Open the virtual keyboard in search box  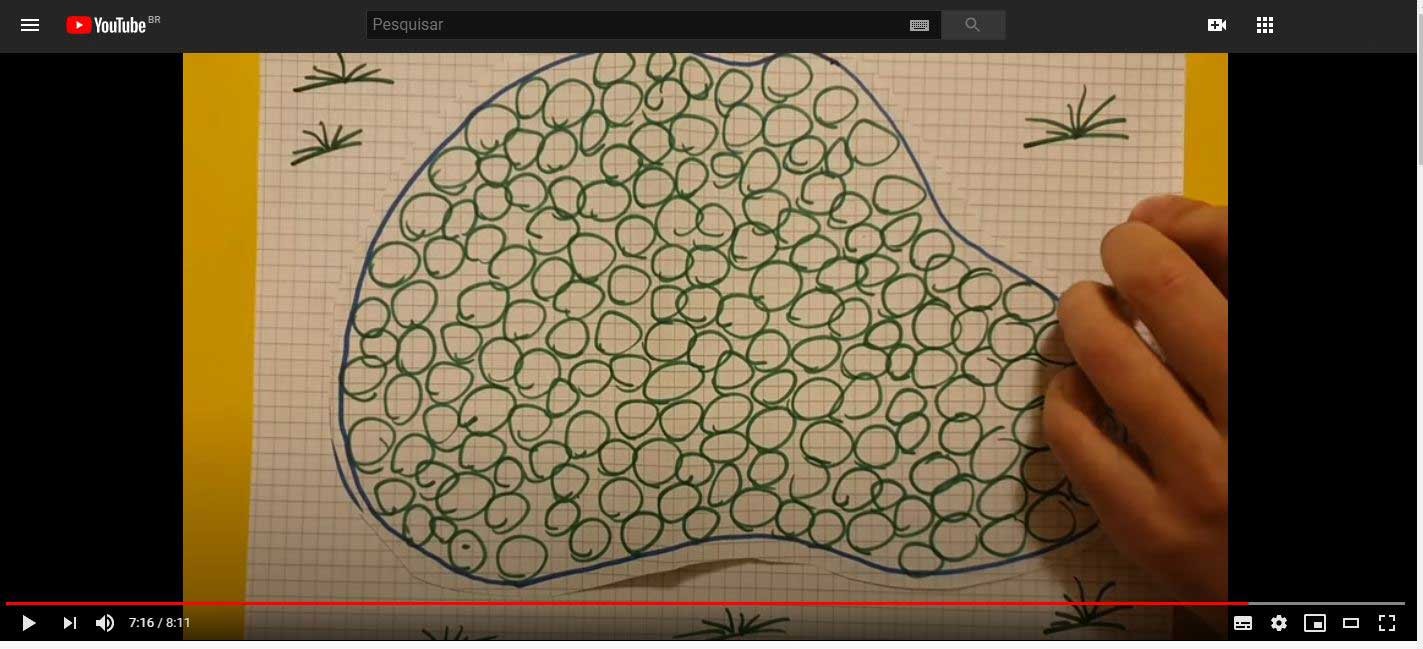click(919, 25)
